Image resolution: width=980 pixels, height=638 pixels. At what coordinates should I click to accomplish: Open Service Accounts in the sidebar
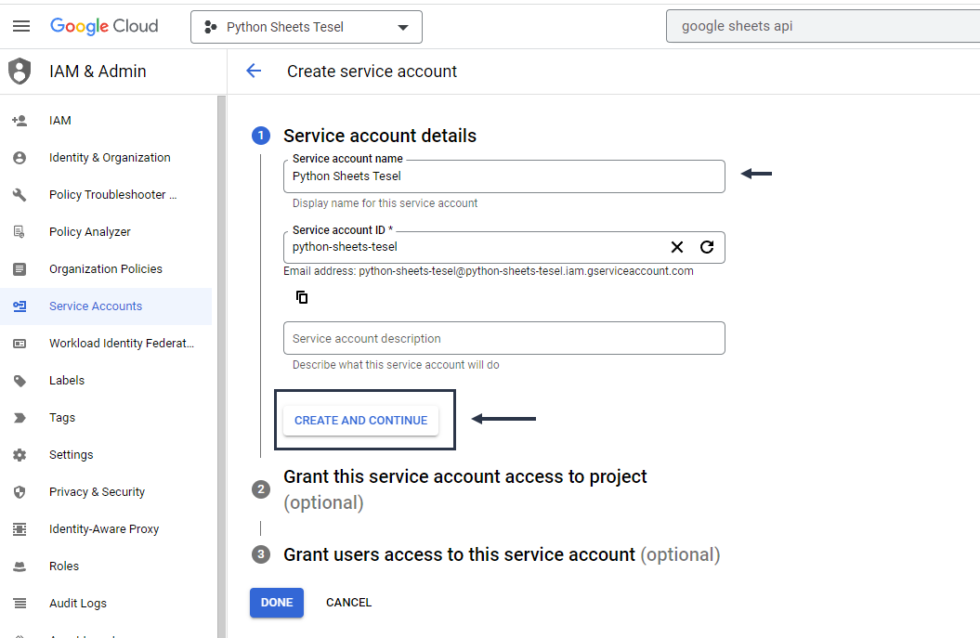96,306
